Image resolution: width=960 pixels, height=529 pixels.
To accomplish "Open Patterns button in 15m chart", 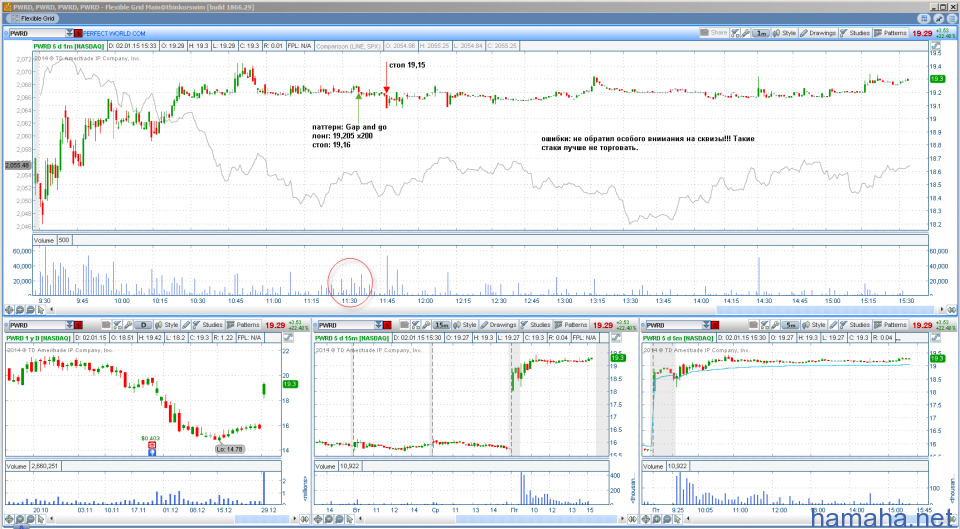I will (571, 325).
